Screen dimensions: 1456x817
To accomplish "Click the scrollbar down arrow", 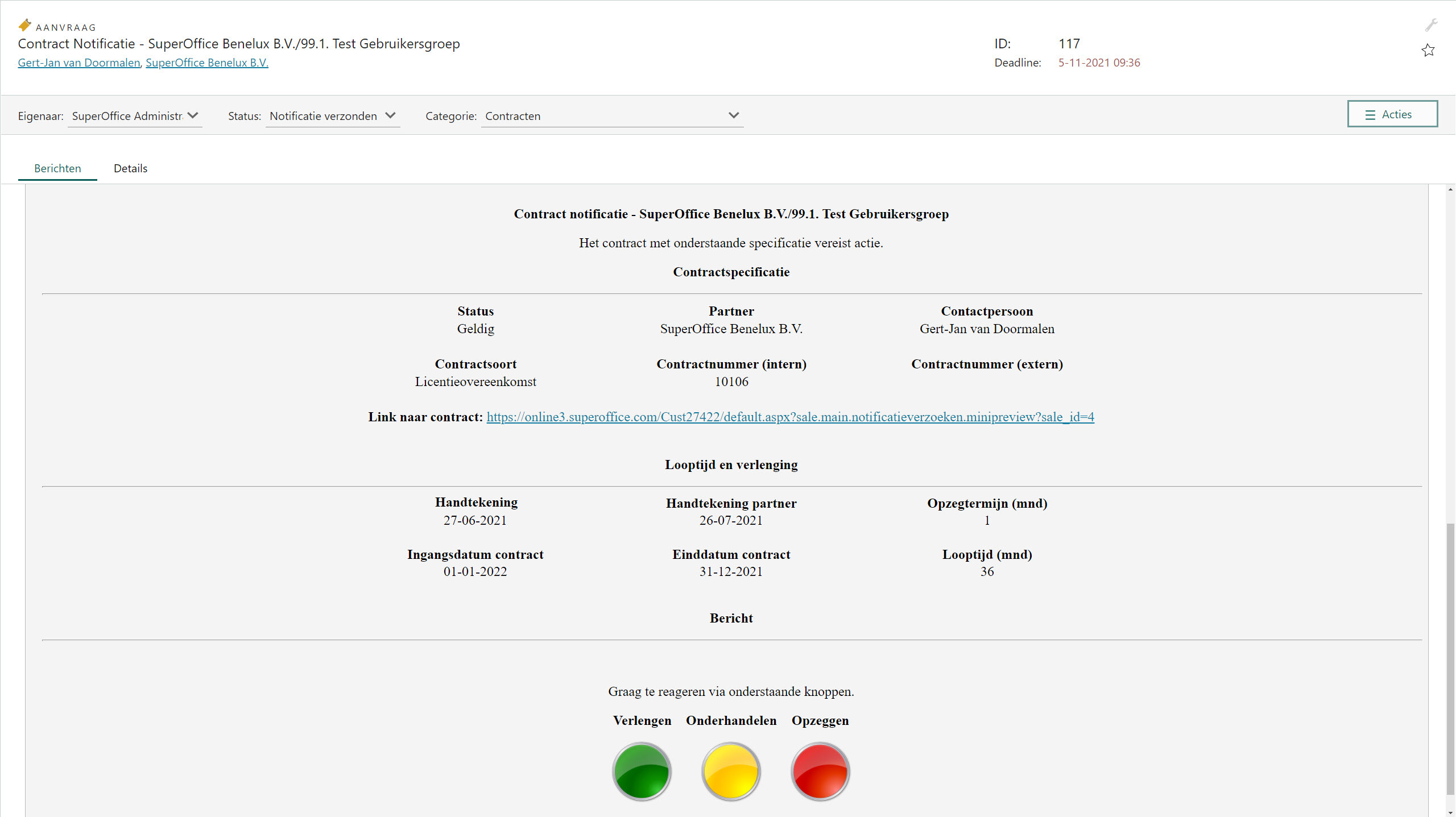I will pos(1450,812).
